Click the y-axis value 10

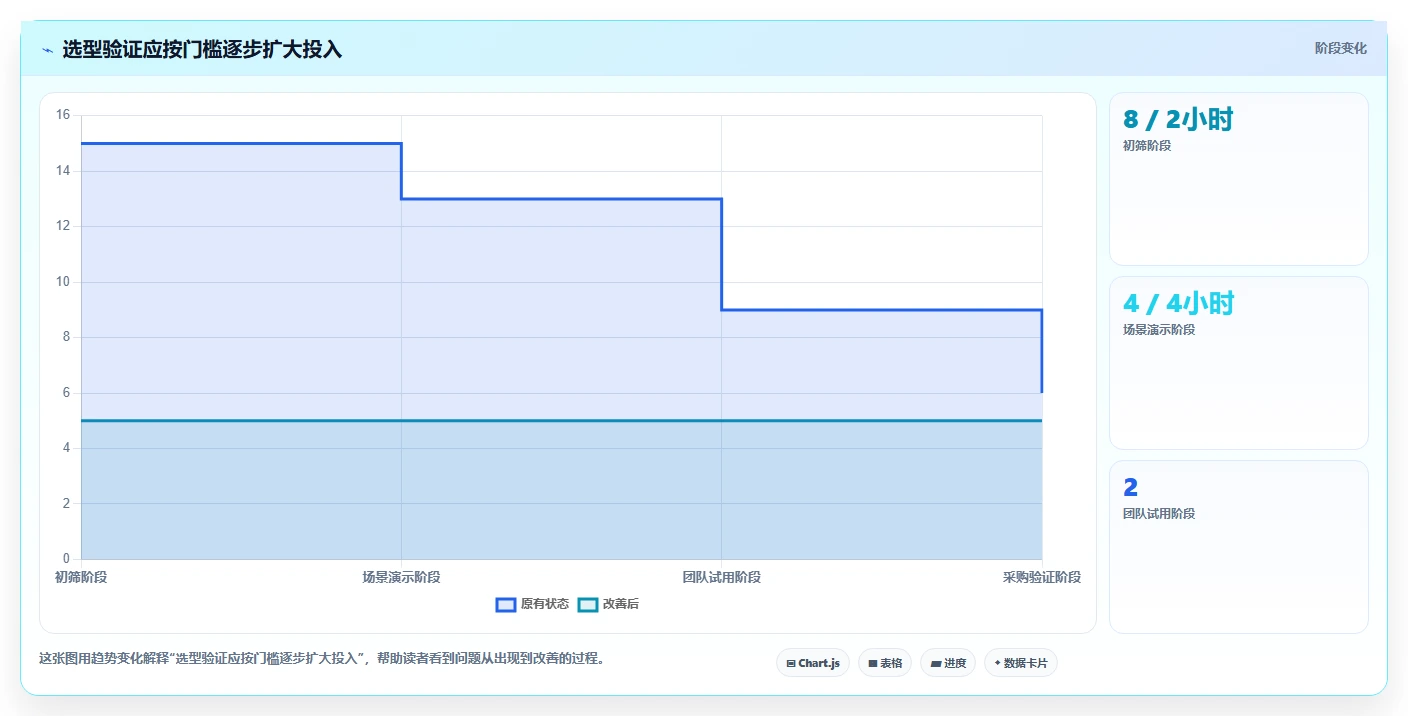[x=63, y=281]
